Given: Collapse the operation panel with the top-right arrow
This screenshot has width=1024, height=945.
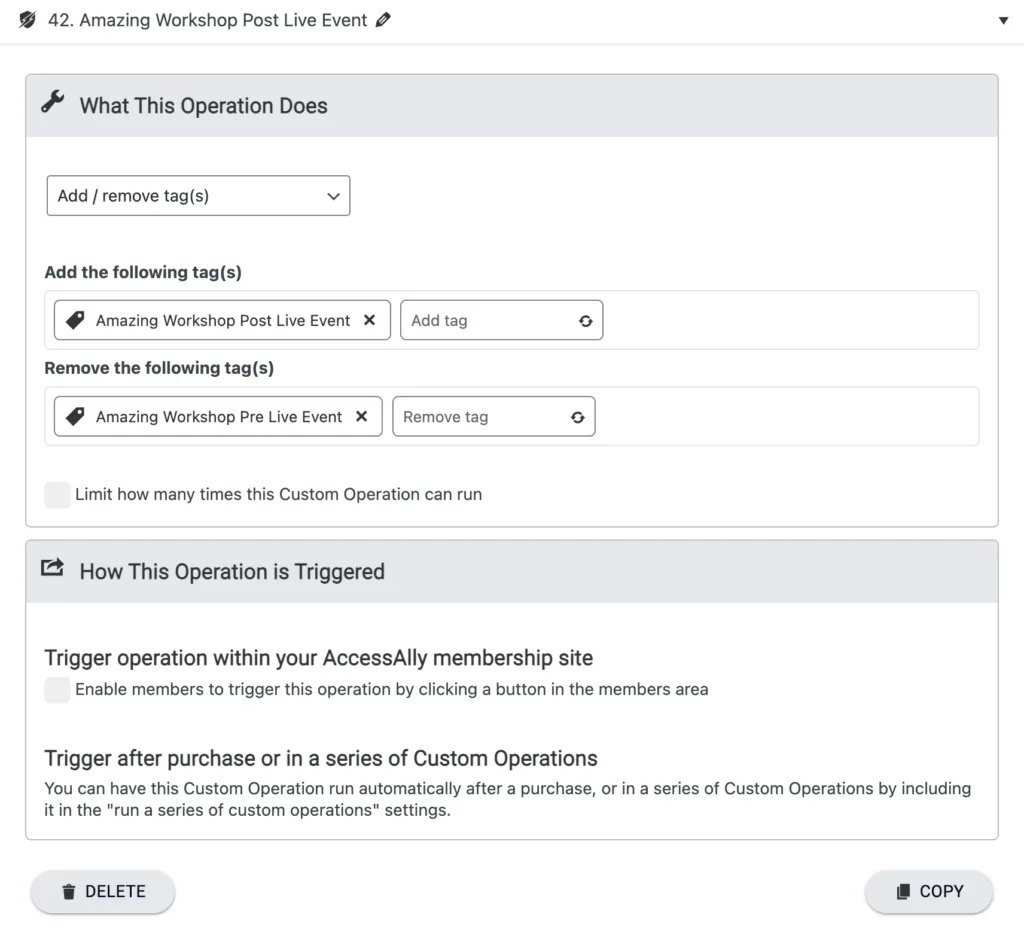Looking at the screenshot, I should [x=1003, y=20].
